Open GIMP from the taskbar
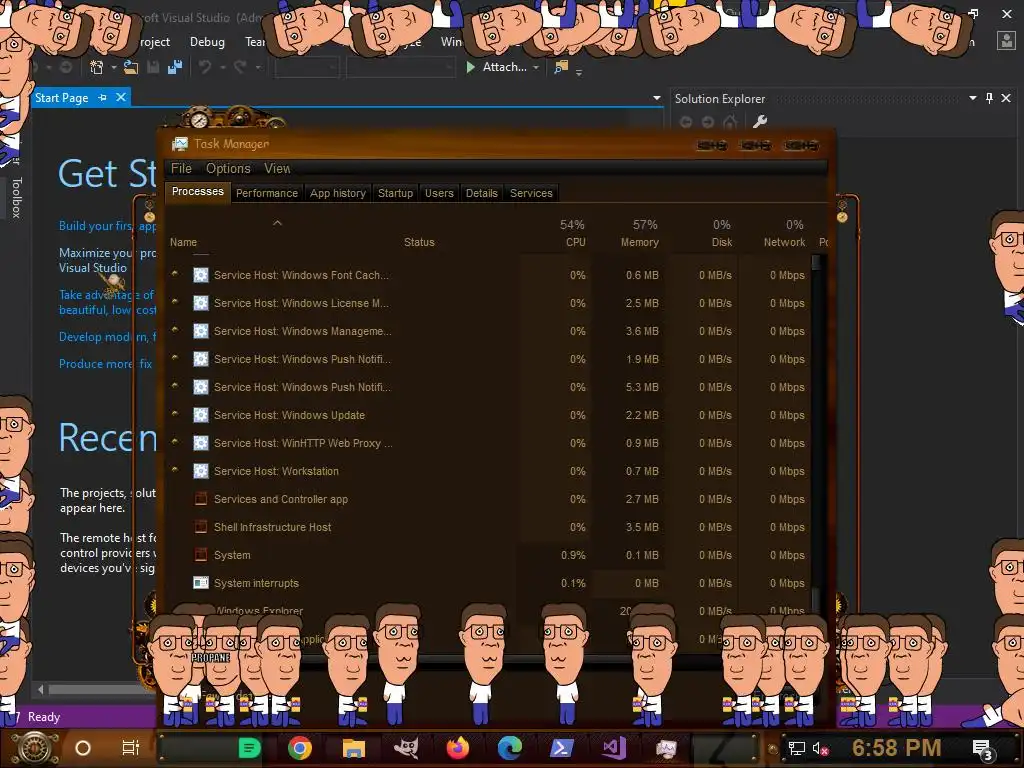Image resolution: width=1024 pixels, height=768 pixels. click(x=406, y=748)
